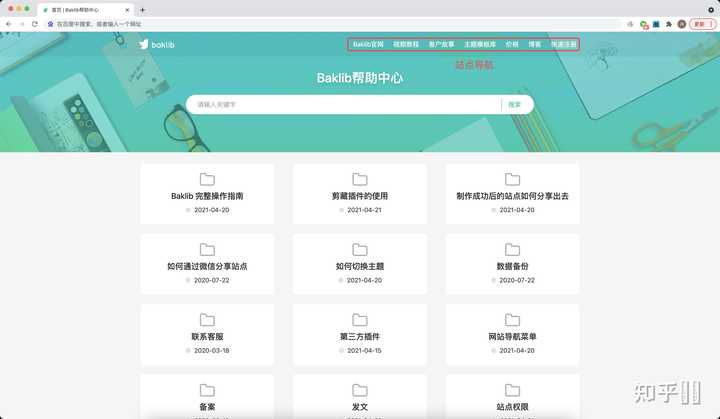Open the 主题模板库 navigation item
Image resolution: width=720 pixels, height=419 pixels.
click(x=480, y=45)
